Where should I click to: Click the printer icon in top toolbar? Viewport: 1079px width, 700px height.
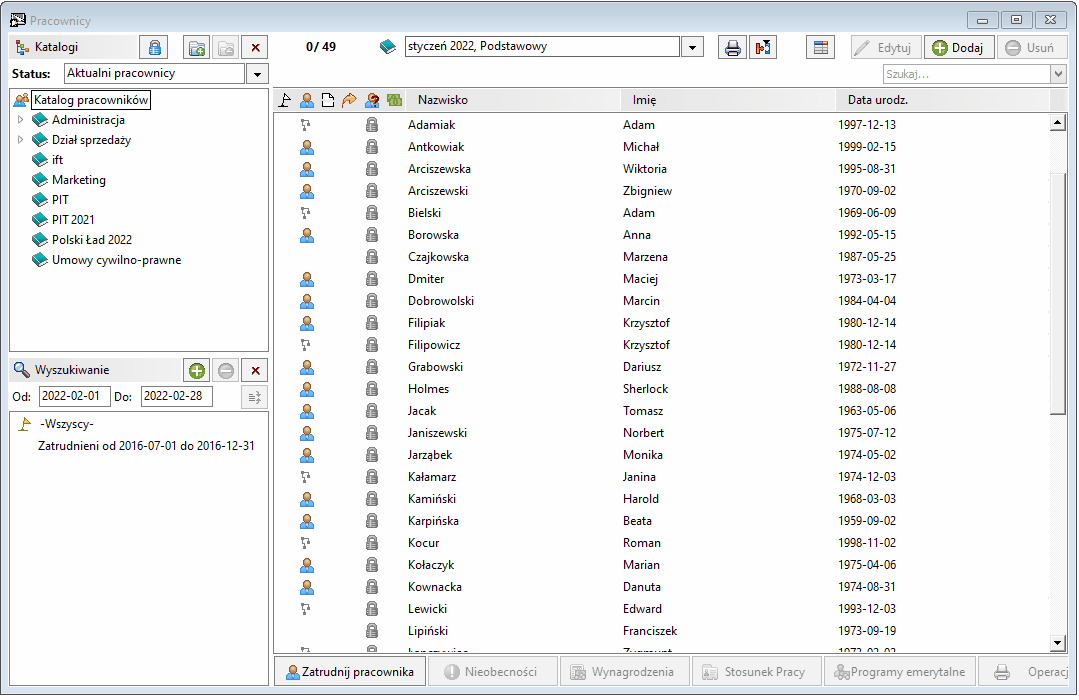coord(733,47)
